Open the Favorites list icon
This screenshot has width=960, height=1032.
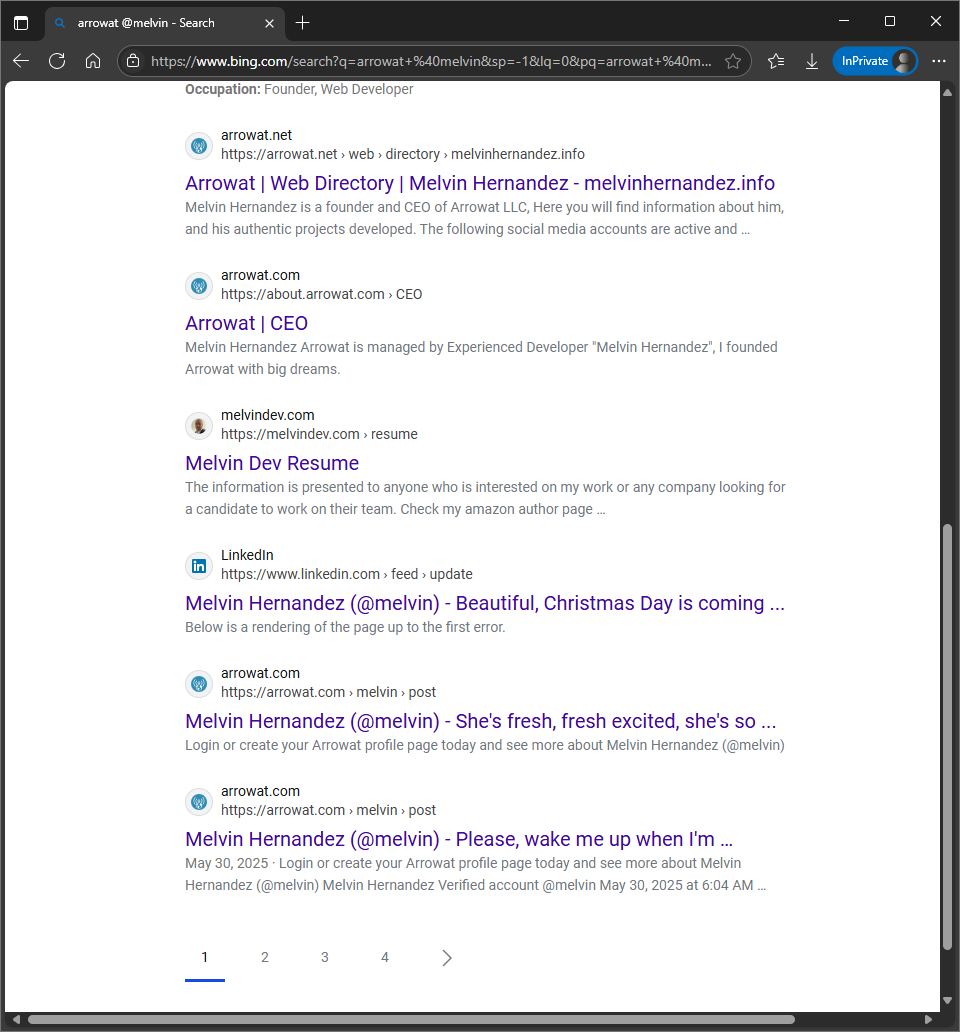point(776,61)
